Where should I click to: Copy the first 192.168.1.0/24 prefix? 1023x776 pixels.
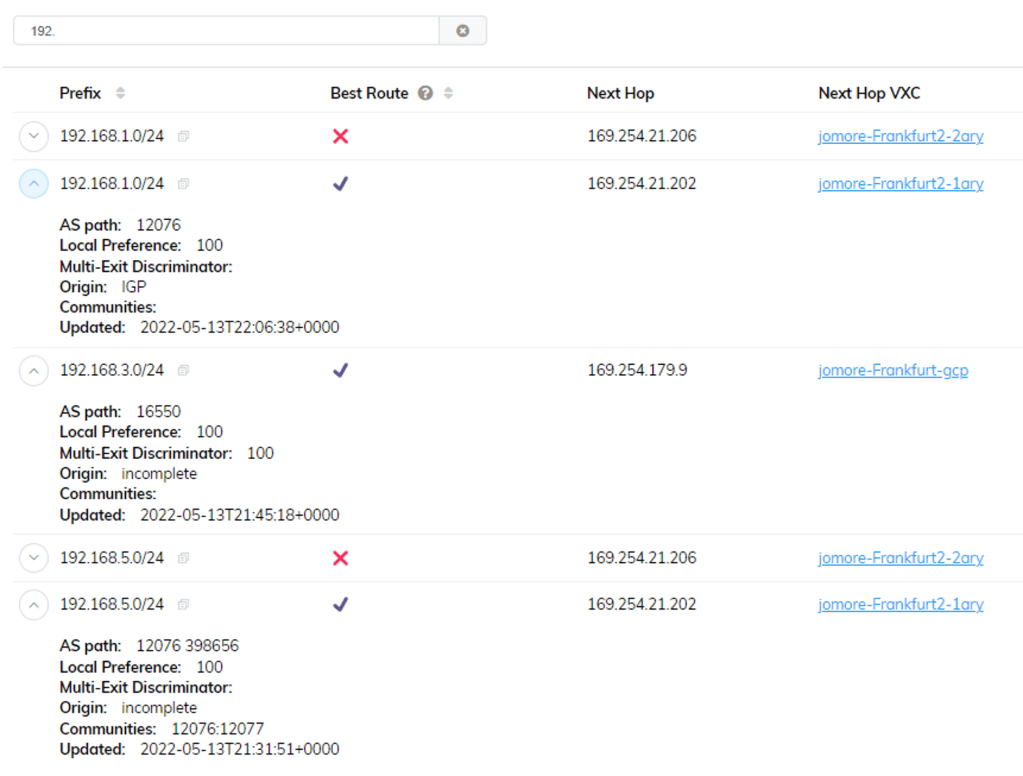[183, 137]
